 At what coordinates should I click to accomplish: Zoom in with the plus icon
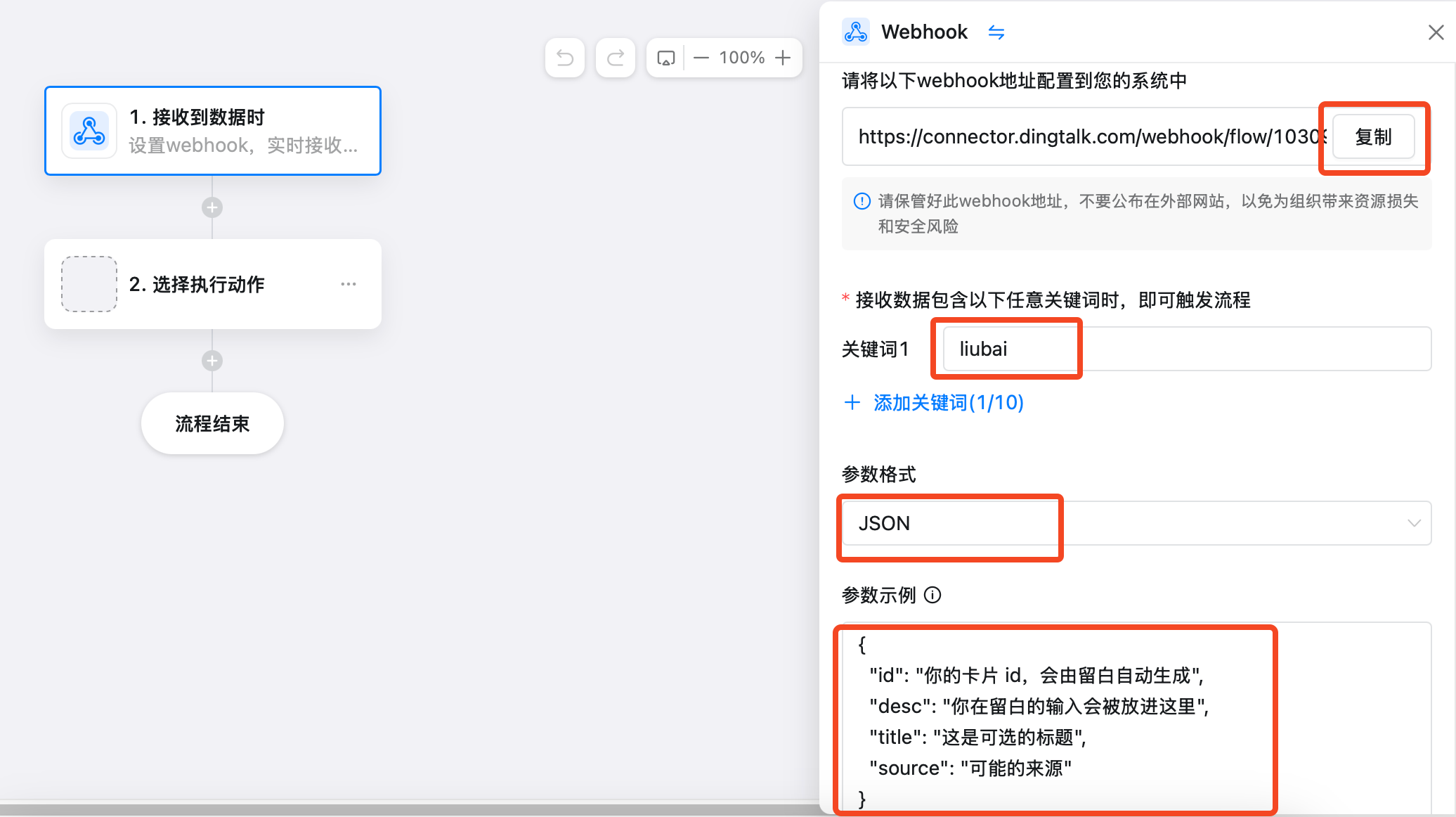pos(783,58)
